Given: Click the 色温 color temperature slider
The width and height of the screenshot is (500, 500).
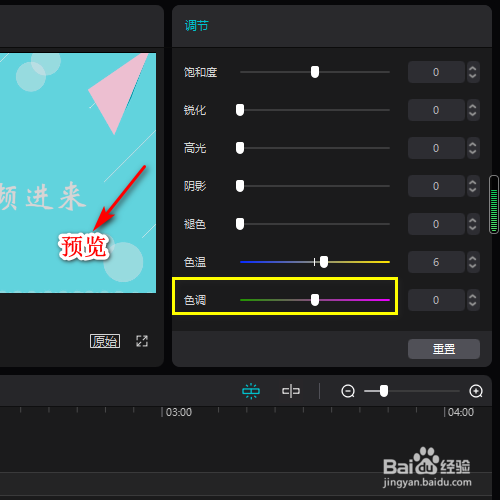Looking at the screenshot, I should [x=315, y=262].
